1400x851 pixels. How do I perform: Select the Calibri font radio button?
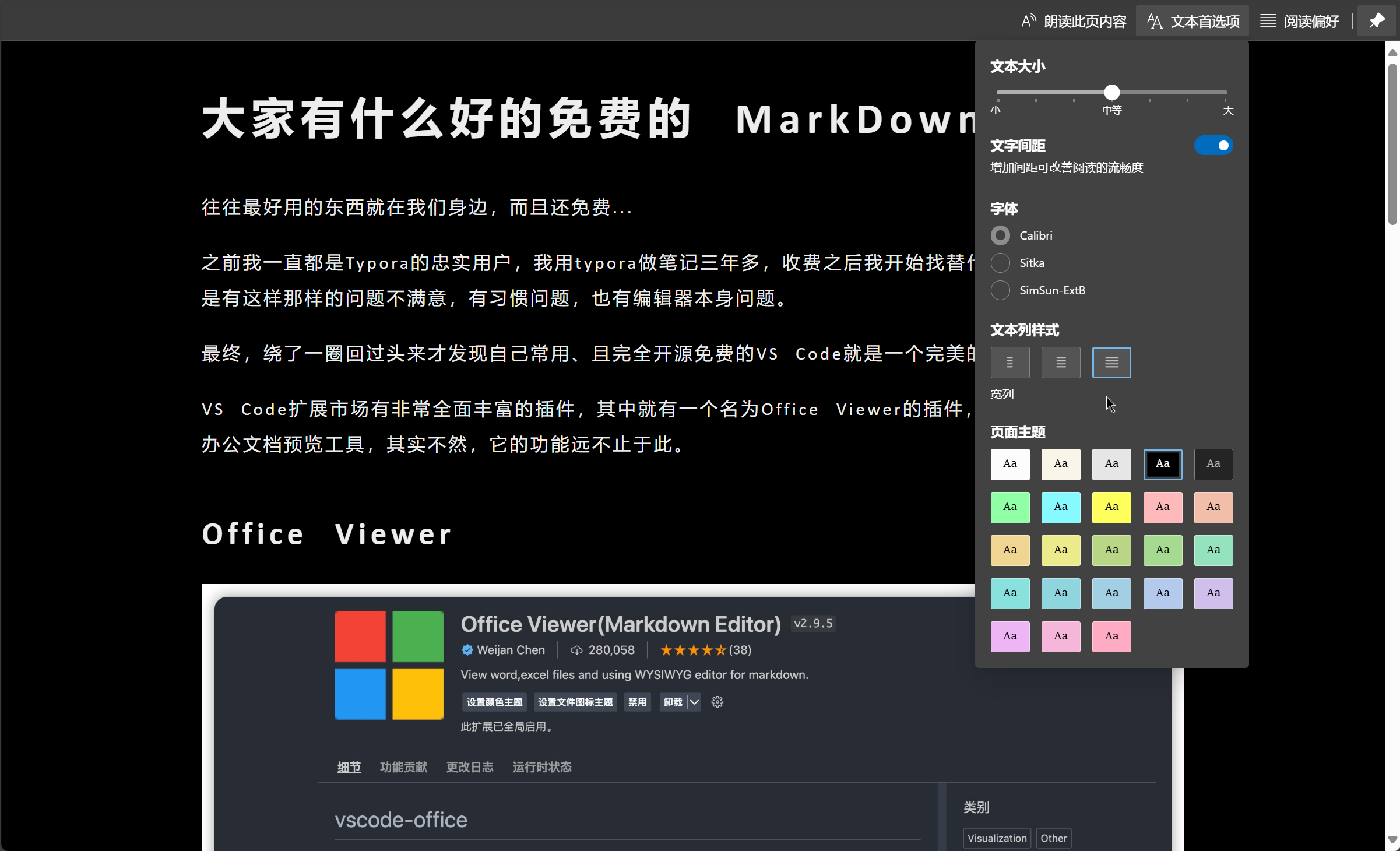coord(1000,235)
